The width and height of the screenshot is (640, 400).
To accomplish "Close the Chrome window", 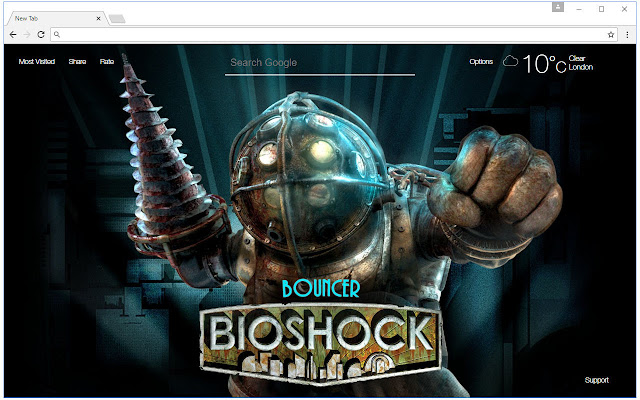I will [624, 9].
